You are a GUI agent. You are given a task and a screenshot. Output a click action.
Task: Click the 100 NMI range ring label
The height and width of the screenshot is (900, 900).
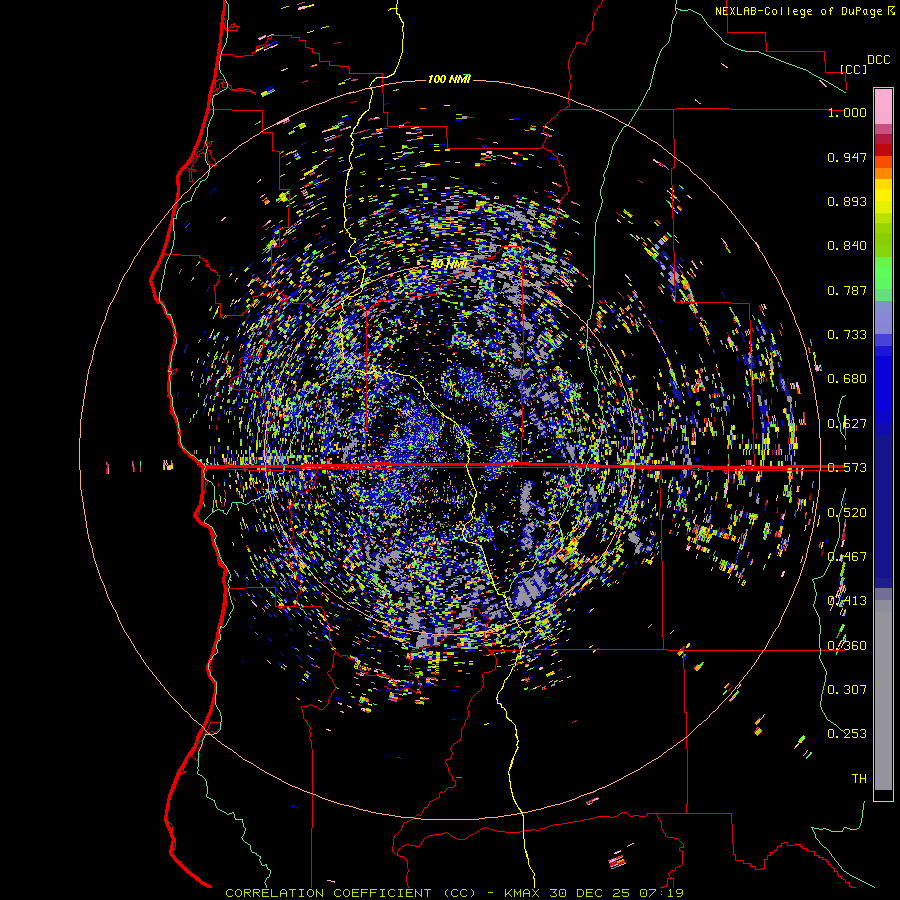click(x=449, y=79)
